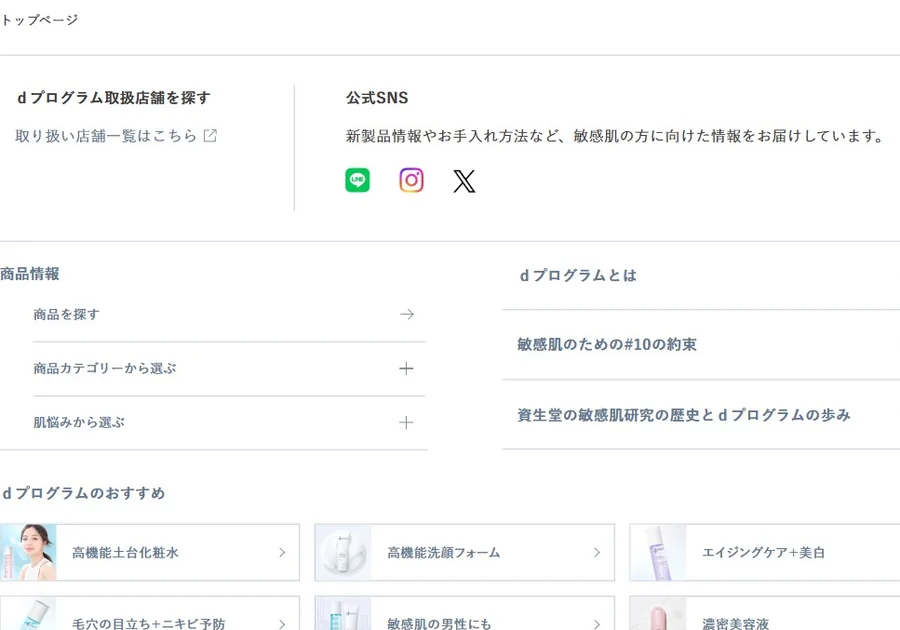900x630 pixels.
Task: Click 商品カテゴリーから選ぶ label text
Action: pos(104,368)
